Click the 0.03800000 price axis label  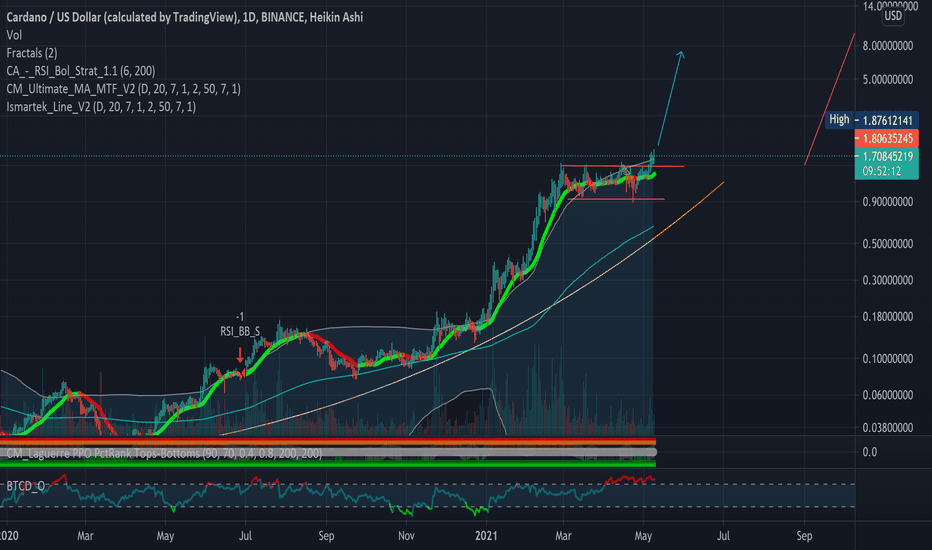coord(887,428)
